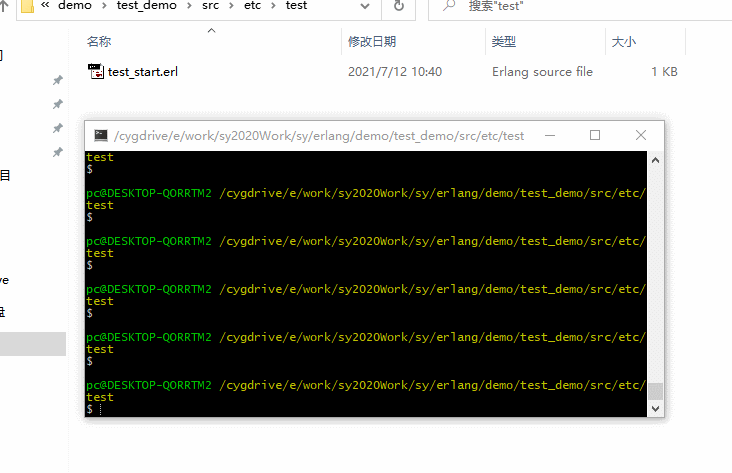The height and width of the screenshot is (473, 732).
Task: Click the fourth quick access pin icon
Action: 57,152
